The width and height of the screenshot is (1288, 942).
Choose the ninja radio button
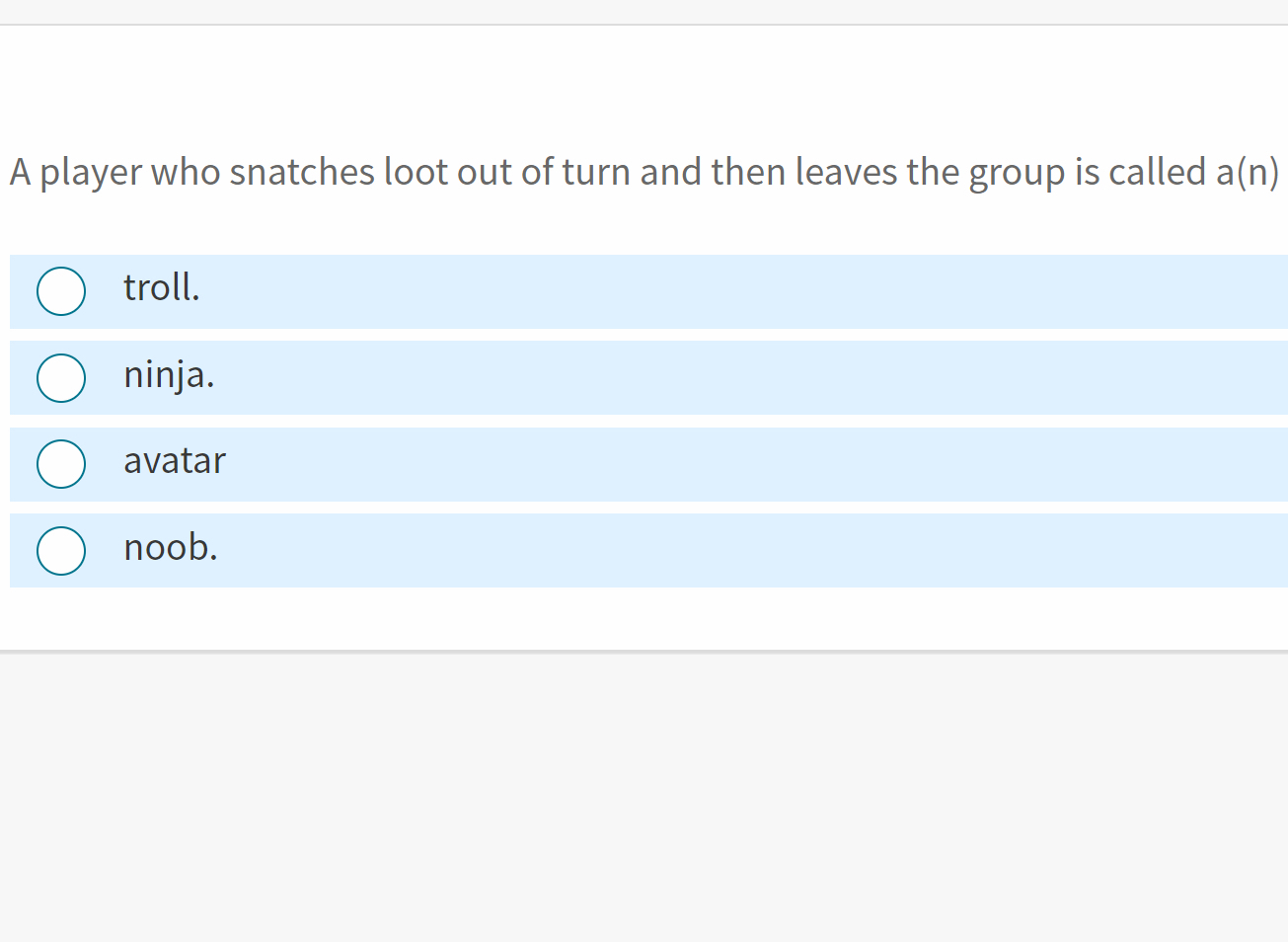[61, 378]
